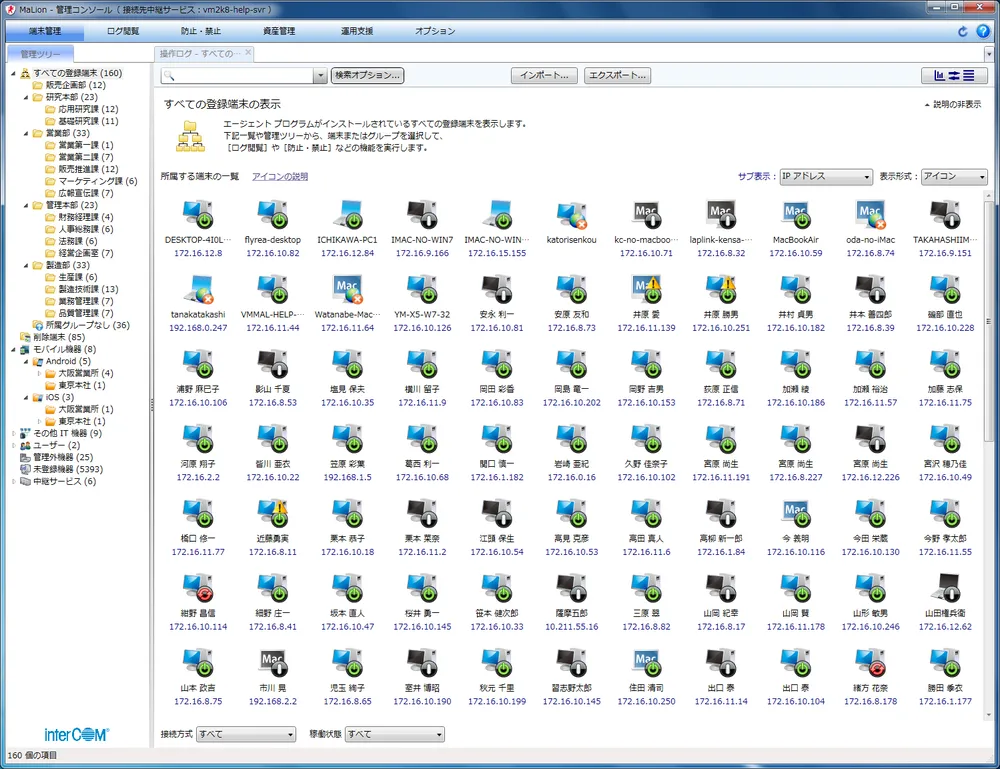Click the エクスポート button
The height and width of the screenshot is (769, 1000).
(617, 75)
